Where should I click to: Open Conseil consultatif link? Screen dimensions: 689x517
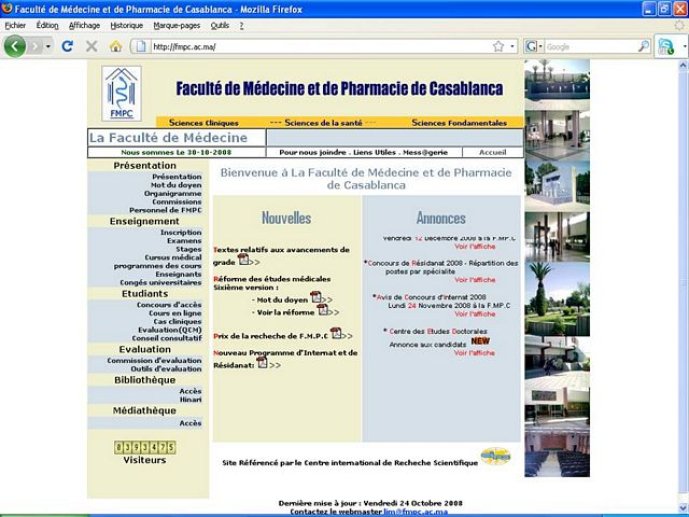pos(167,338)
